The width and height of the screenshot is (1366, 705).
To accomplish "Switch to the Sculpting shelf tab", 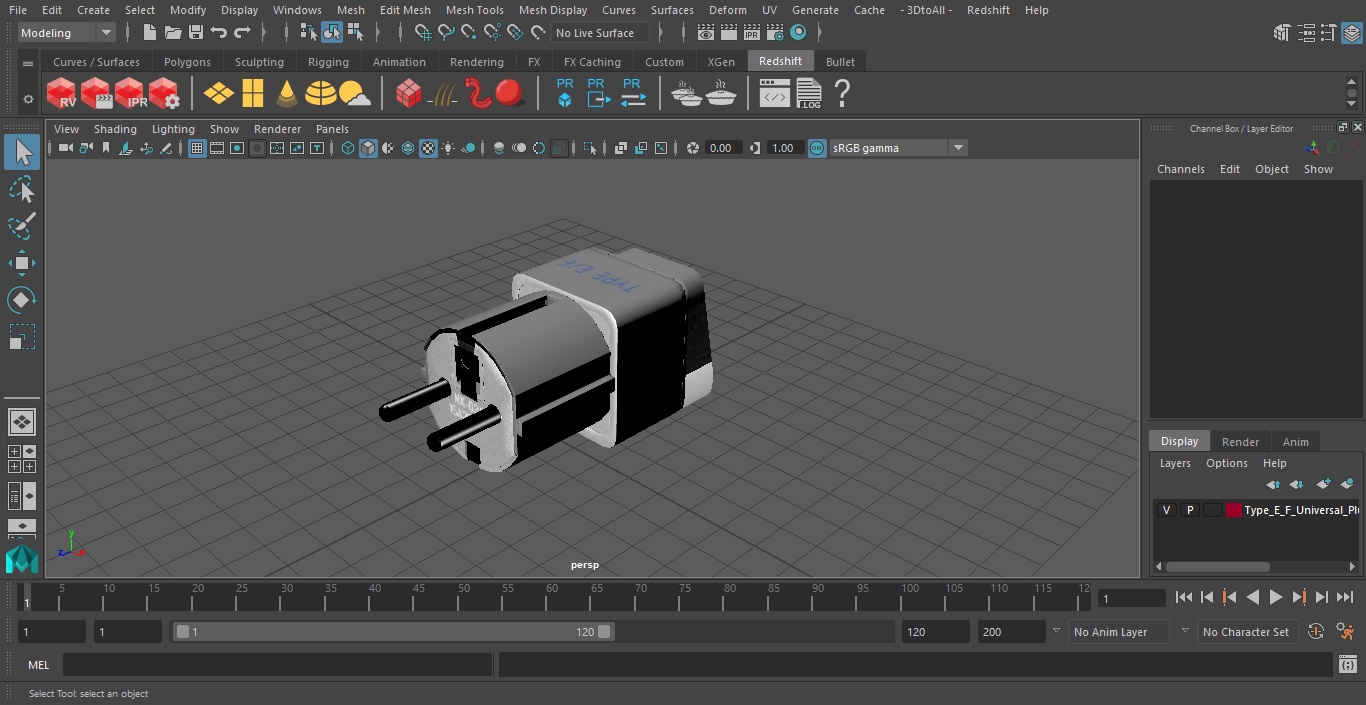I will (x=259, y=62).
